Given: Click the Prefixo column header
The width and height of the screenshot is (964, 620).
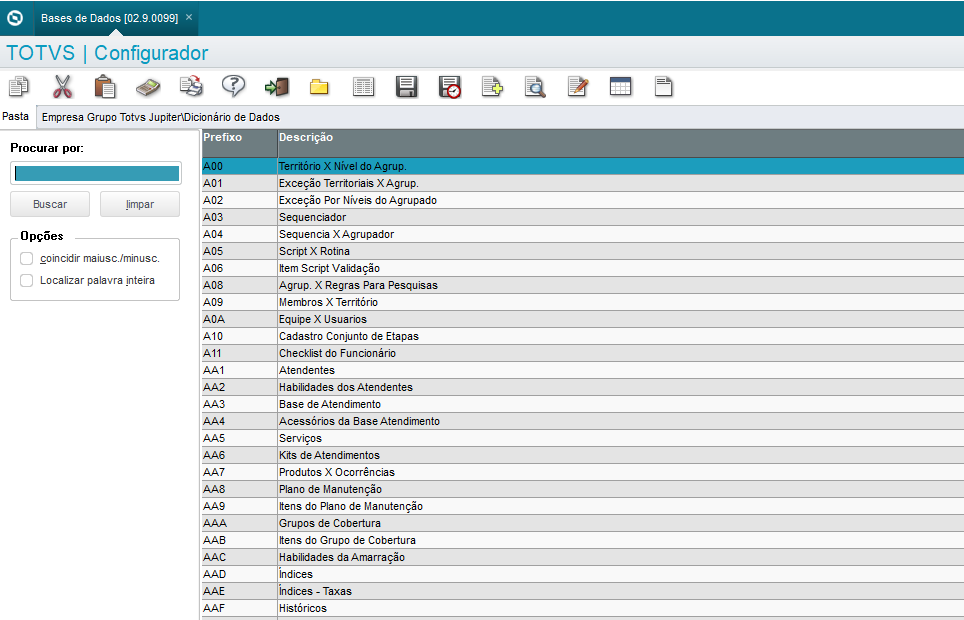Looking at the screenshot, I should tap(239, 143).
